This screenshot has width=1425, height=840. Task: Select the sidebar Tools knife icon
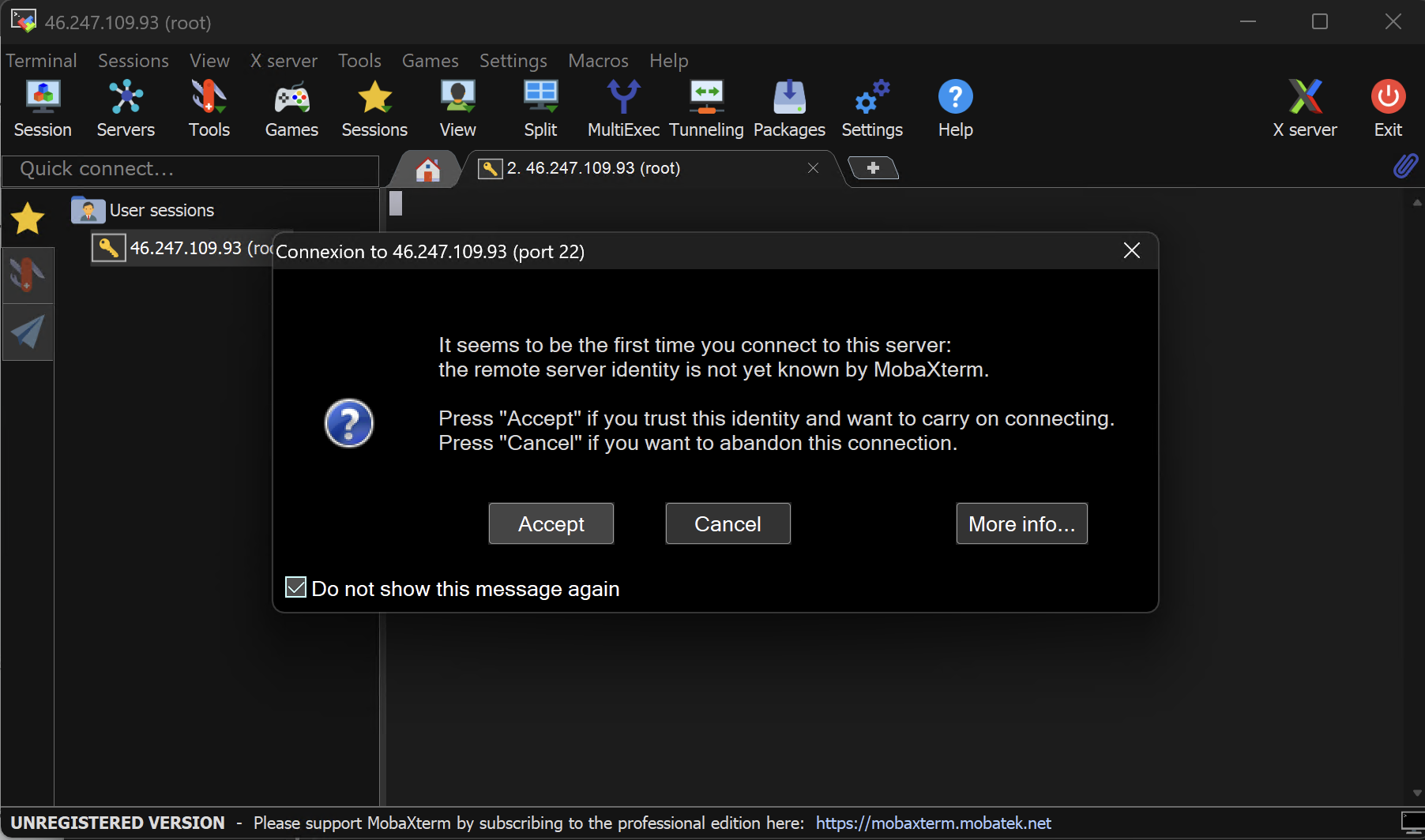[x=28, y=276]
